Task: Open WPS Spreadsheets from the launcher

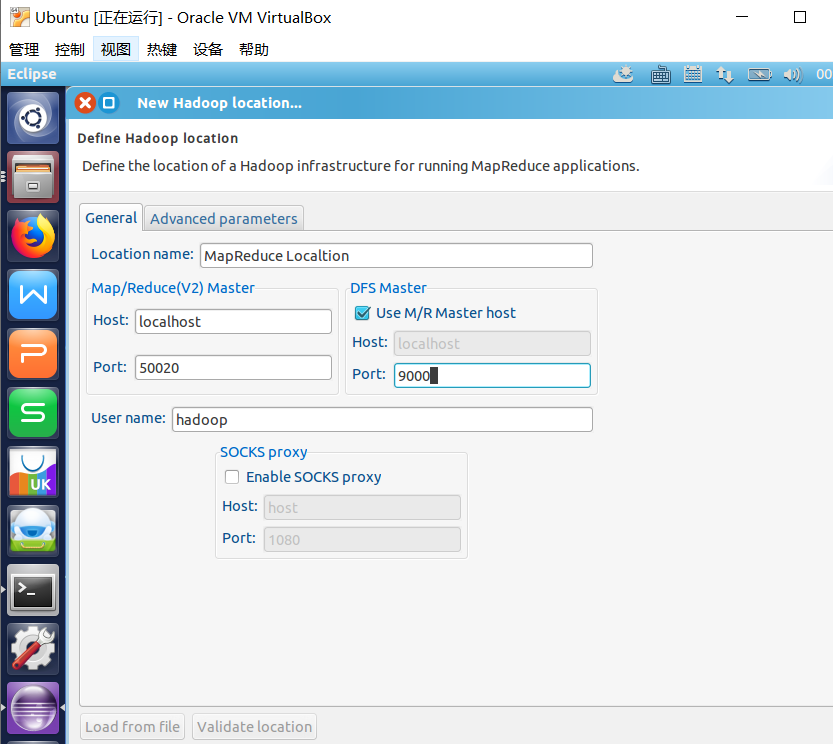Action: pyautogui.click(x=33, y=413)
